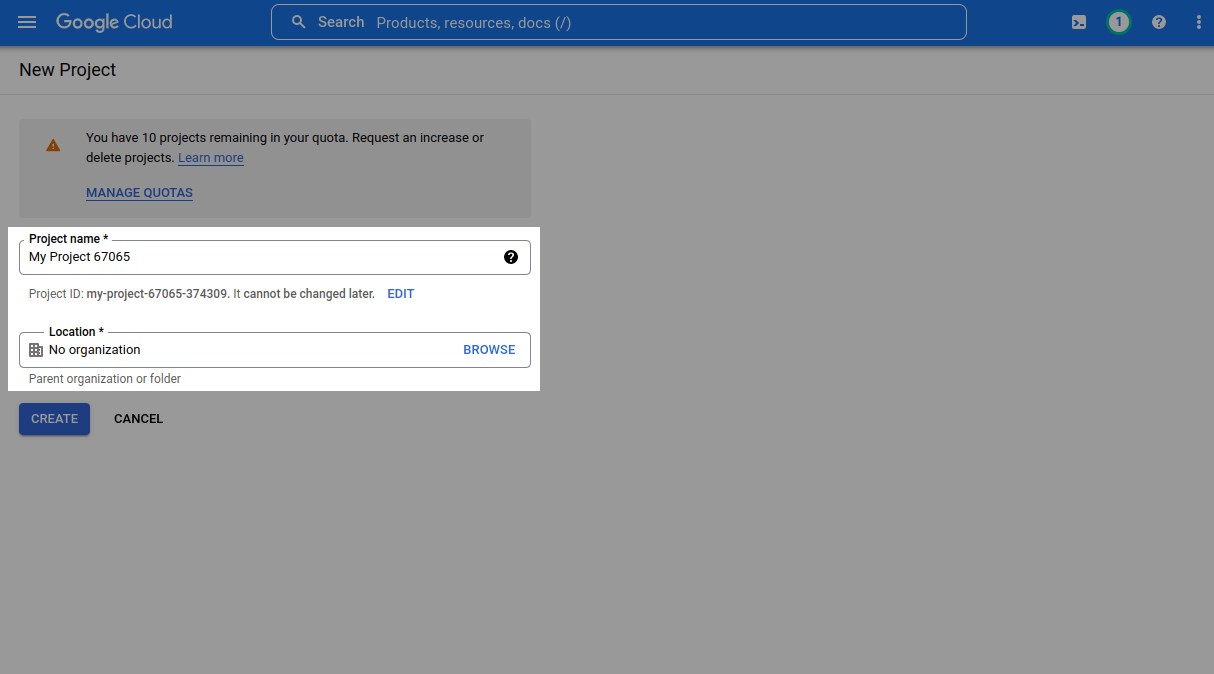Open the three-dot more options menu

tap(1198, 22)
